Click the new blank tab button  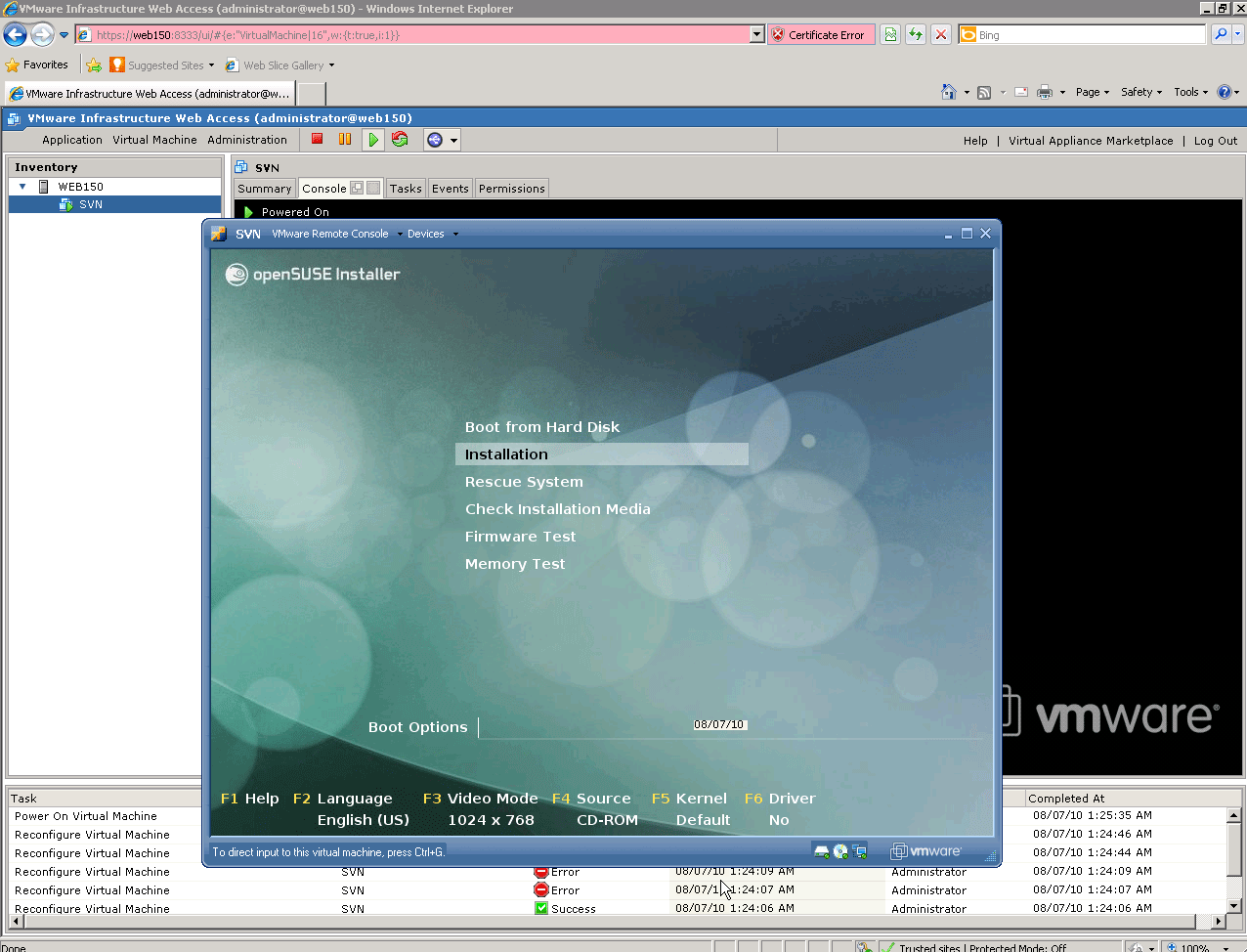click(311, 94)
